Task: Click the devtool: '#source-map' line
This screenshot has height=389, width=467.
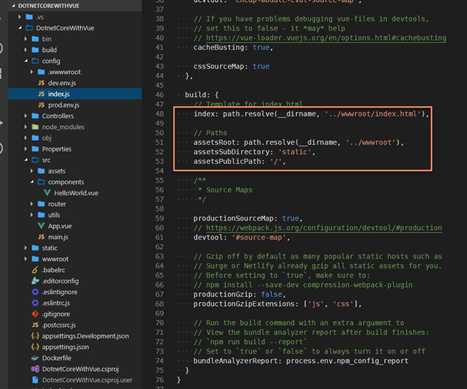Action: pos(241,237)
